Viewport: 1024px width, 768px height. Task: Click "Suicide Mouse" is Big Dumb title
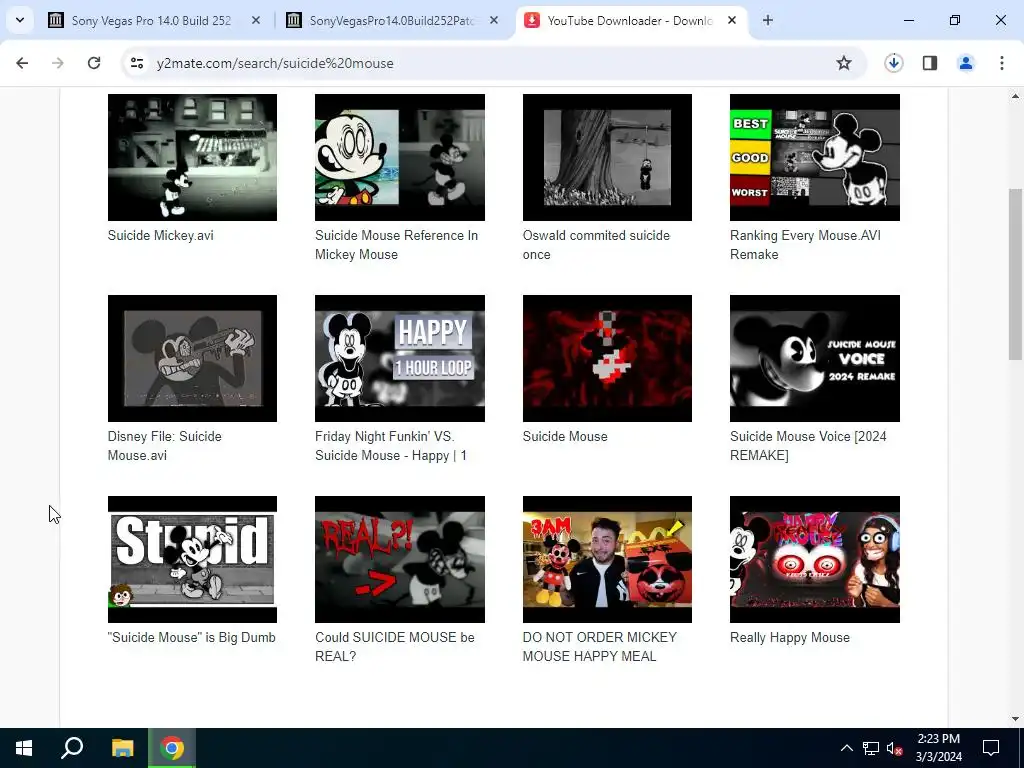coord(192,638)
